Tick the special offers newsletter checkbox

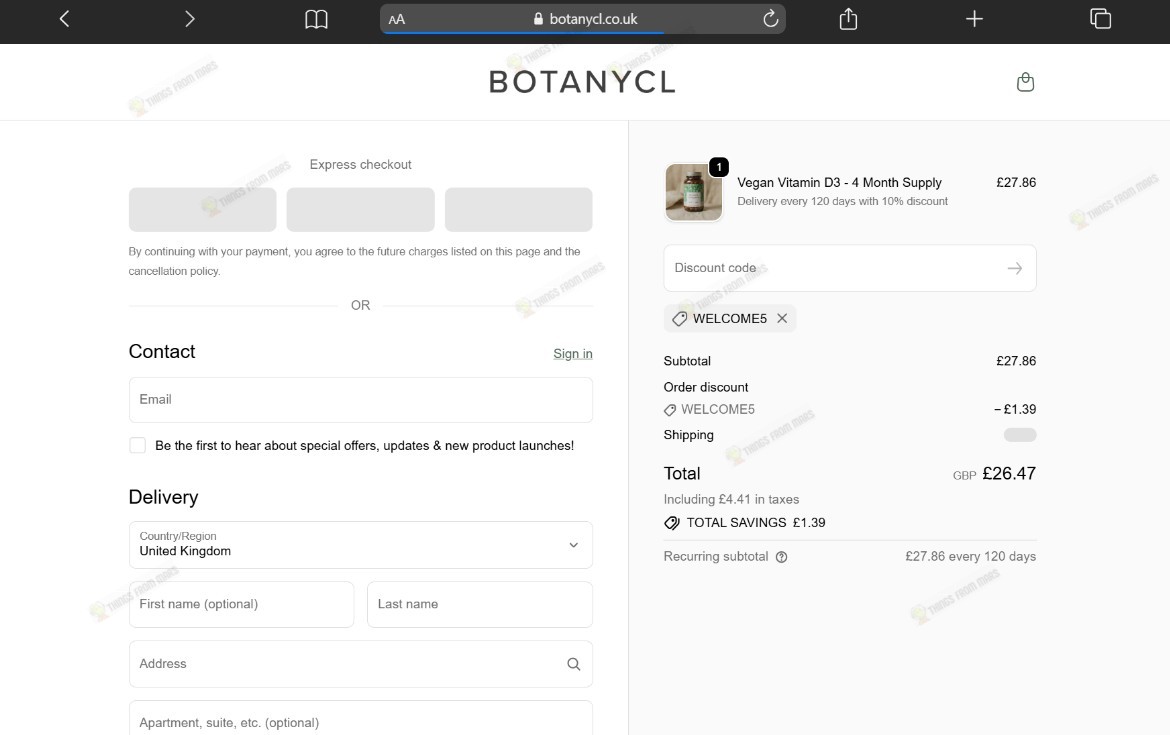(137, 445)
